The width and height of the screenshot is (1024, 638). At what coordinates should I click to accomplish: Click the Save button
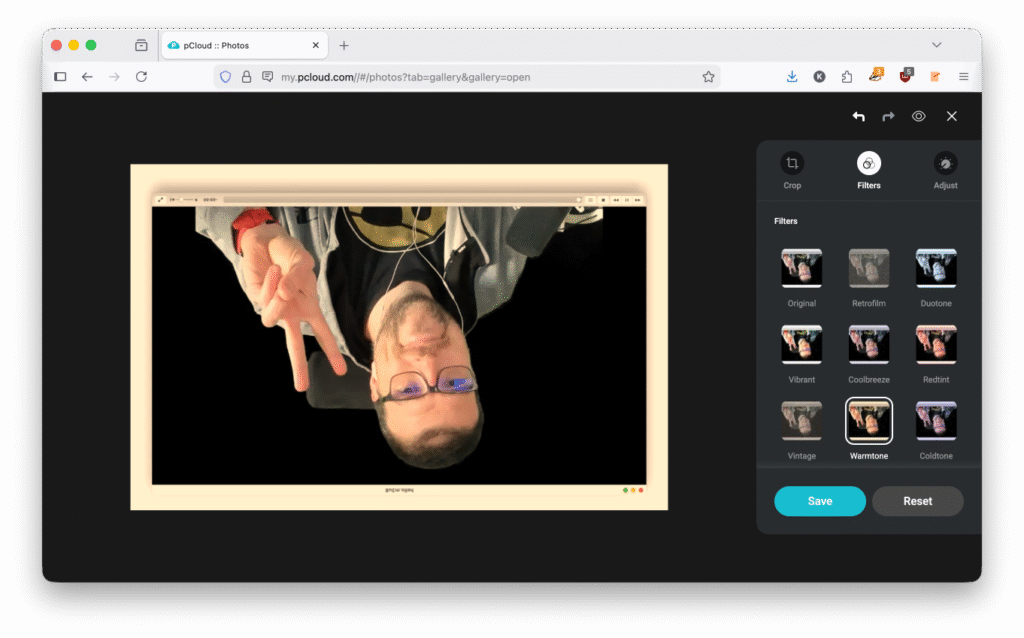(x=819, y=501)
